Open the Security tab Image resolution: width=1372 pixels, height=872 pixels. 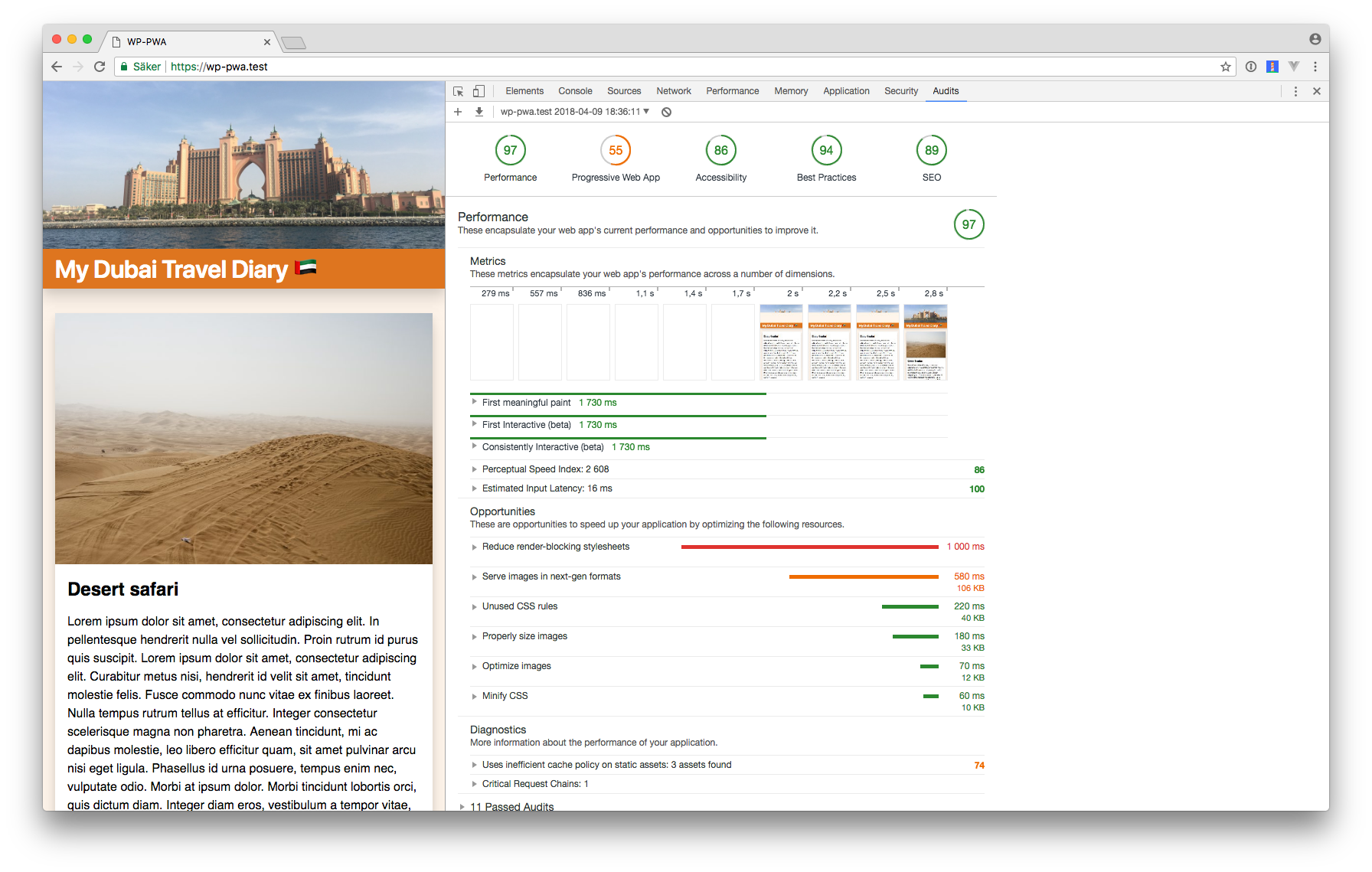(x=901, y=91)
